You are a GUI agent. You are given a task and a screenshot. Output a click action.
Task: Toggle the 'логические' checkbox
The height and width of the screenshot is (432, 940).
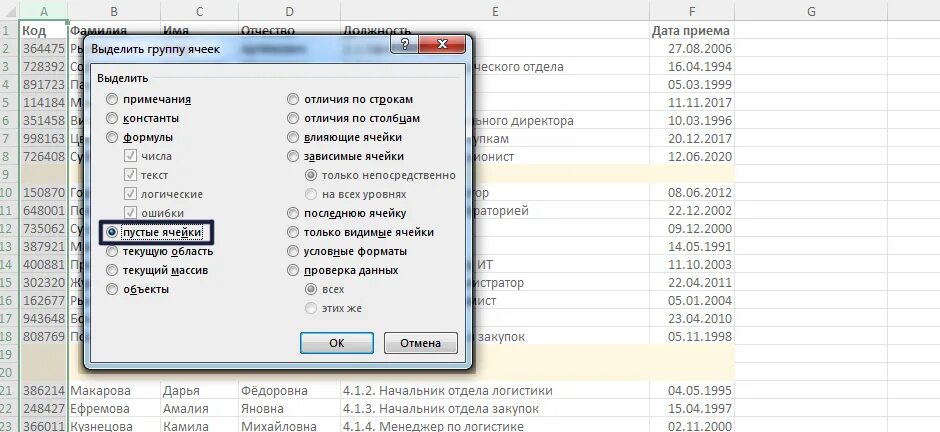(x=130, y=194)
